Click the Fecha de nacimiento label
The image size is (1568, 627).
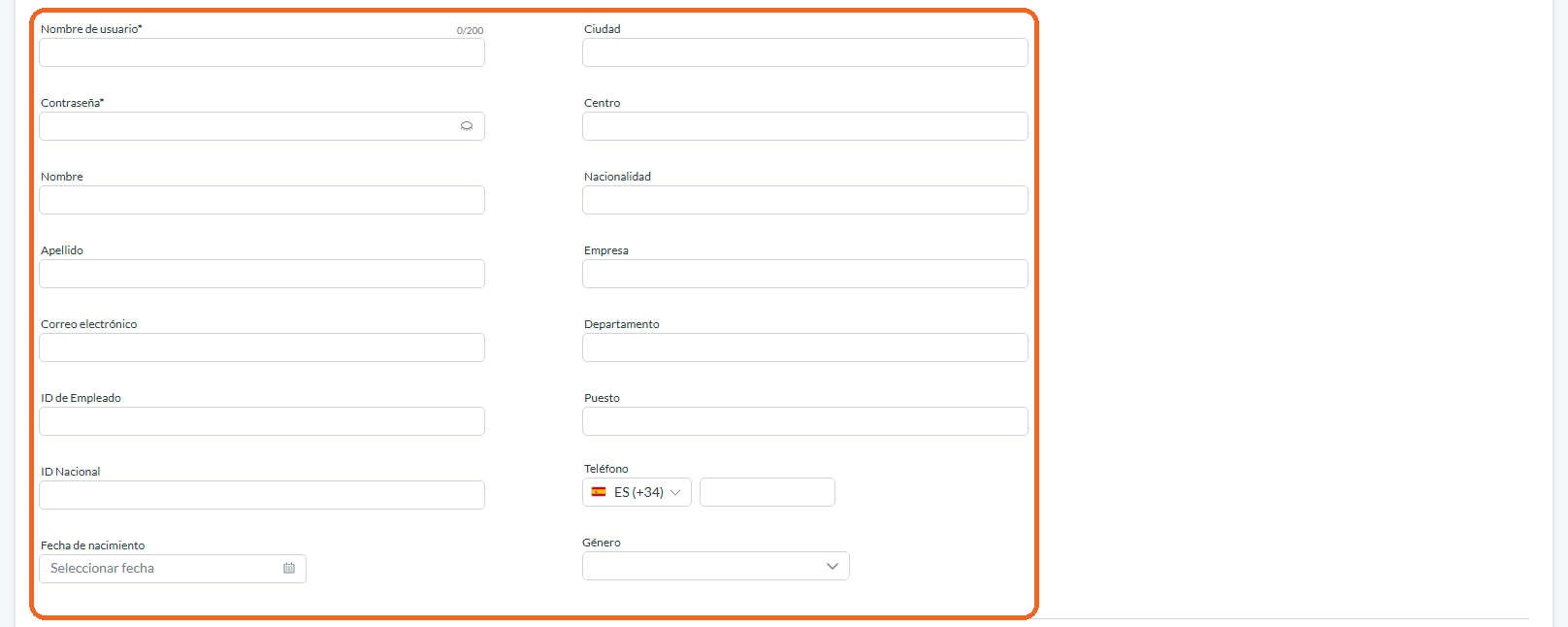(93, 545)
